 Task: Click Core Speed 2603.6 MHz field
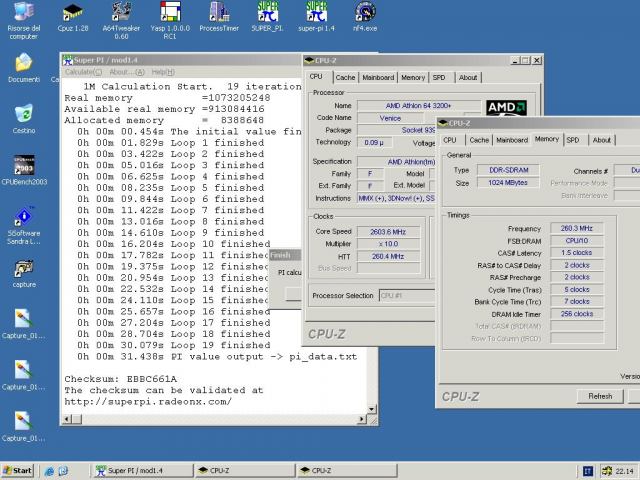tap(388, 232)
